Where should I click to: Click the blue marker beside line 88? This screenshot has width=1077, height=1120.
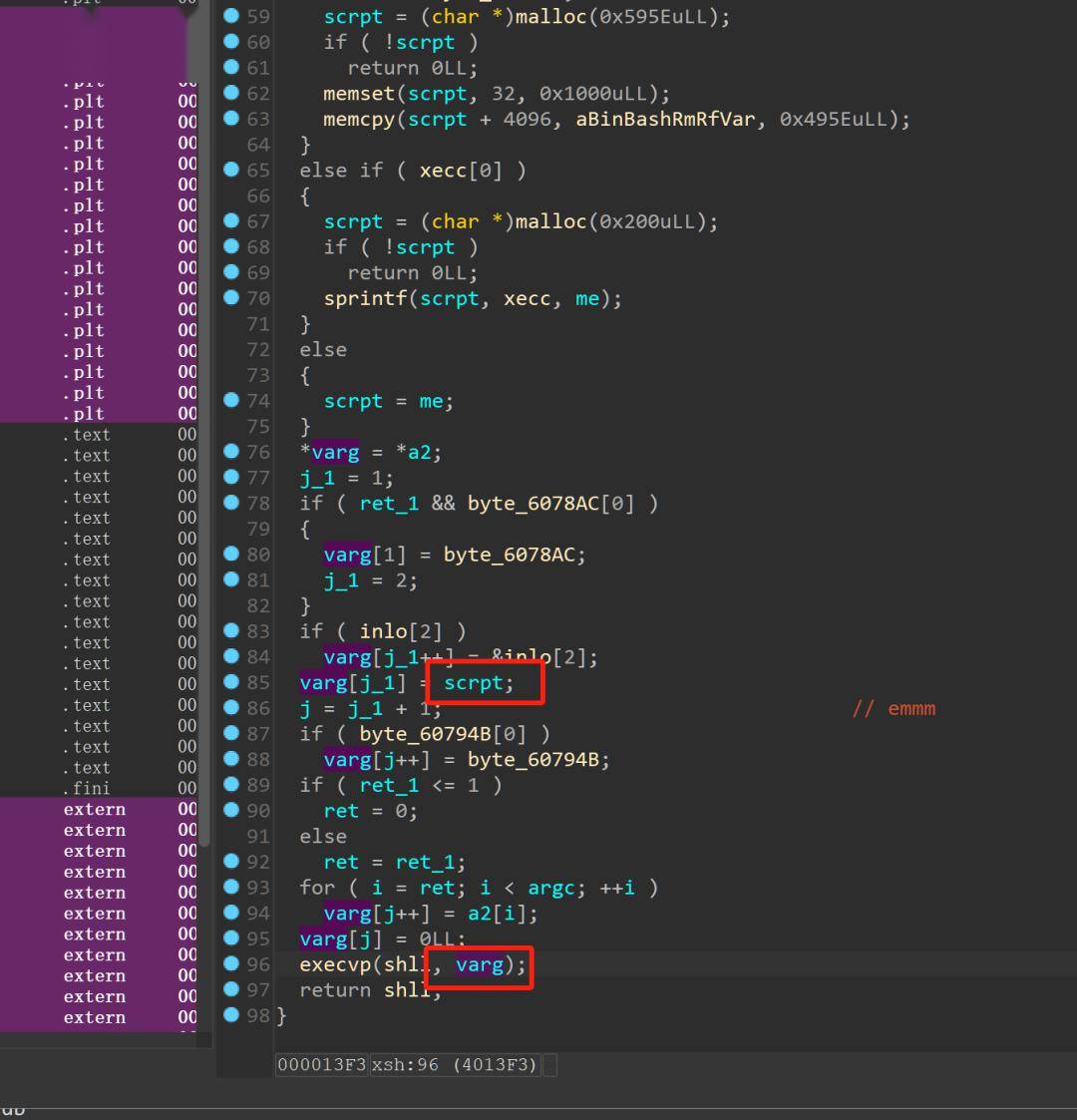pos(230,759)
